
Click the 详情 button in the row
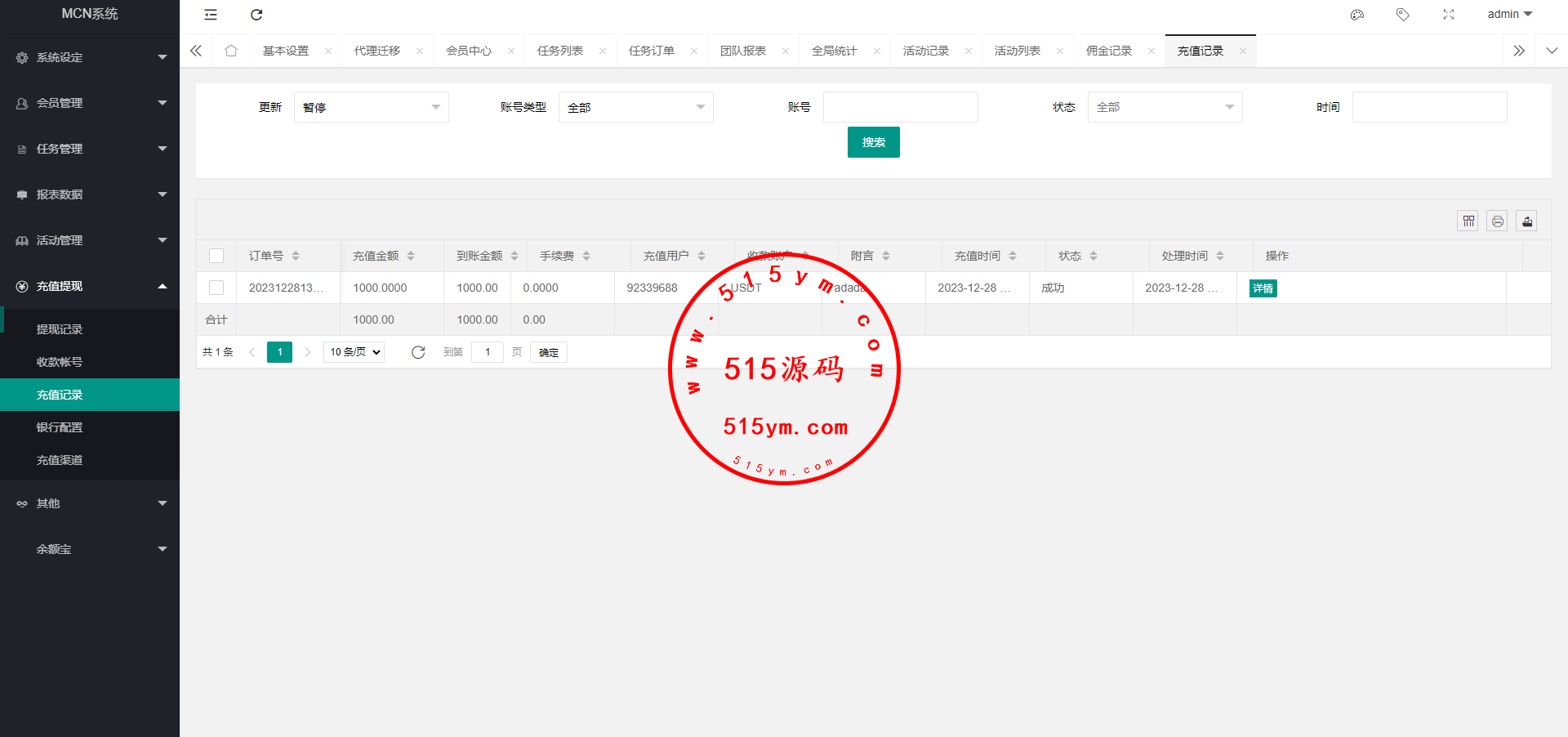pyautogui.click(x=1263, y=288)
